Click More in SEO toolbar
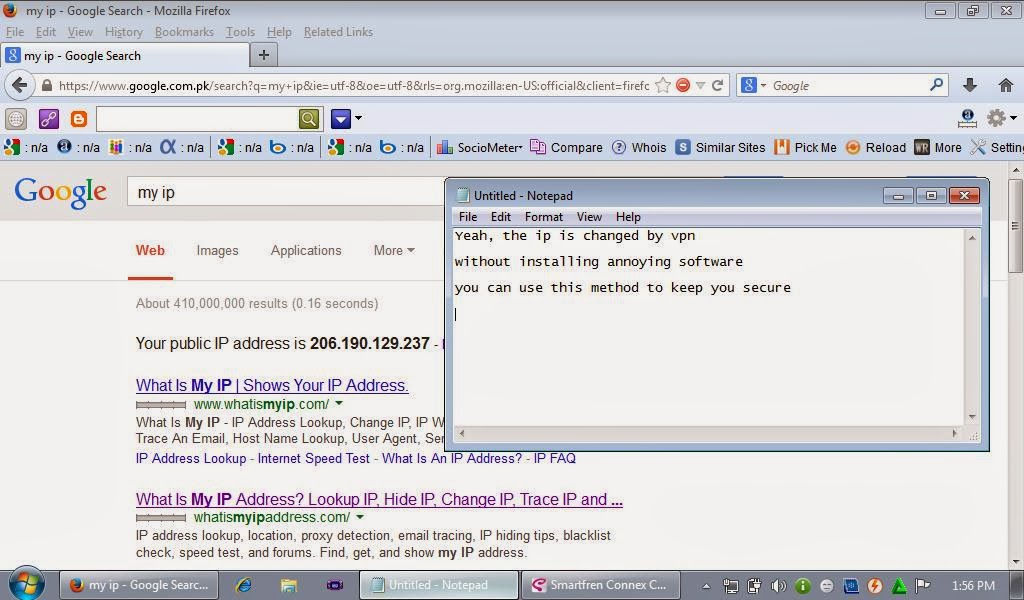1024x600 pixels. click(x=938, y=148)
